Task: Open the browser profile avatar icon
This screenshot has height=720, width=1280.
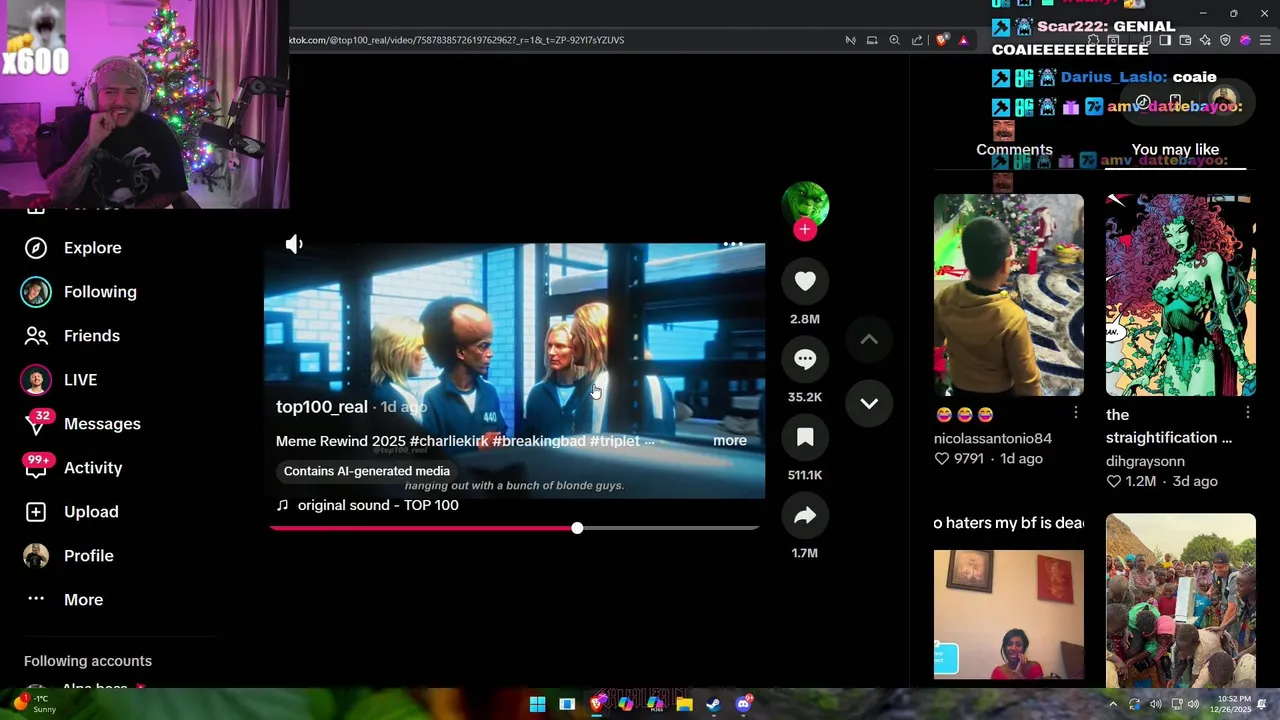Action: 1245,40
